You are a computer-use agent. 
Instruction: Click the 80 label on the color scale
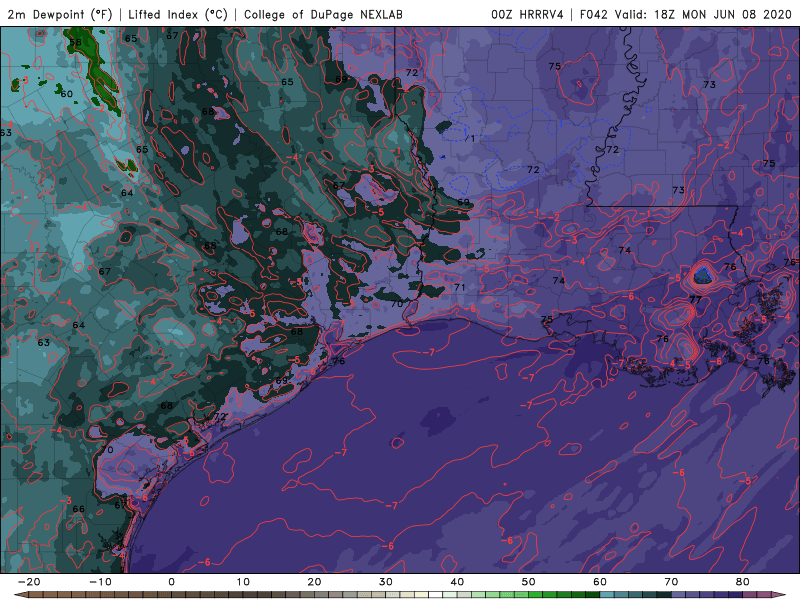pyautogui.click(x=743, y=582)
